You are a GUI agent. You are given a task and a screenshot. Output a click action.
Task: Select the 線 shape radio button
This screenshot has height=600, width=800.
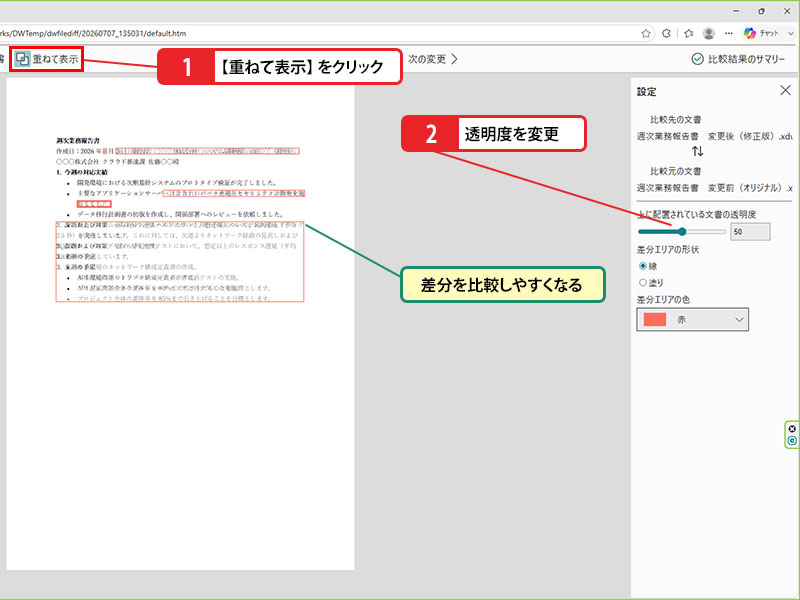pyautogui.click(x=643, y=266)
